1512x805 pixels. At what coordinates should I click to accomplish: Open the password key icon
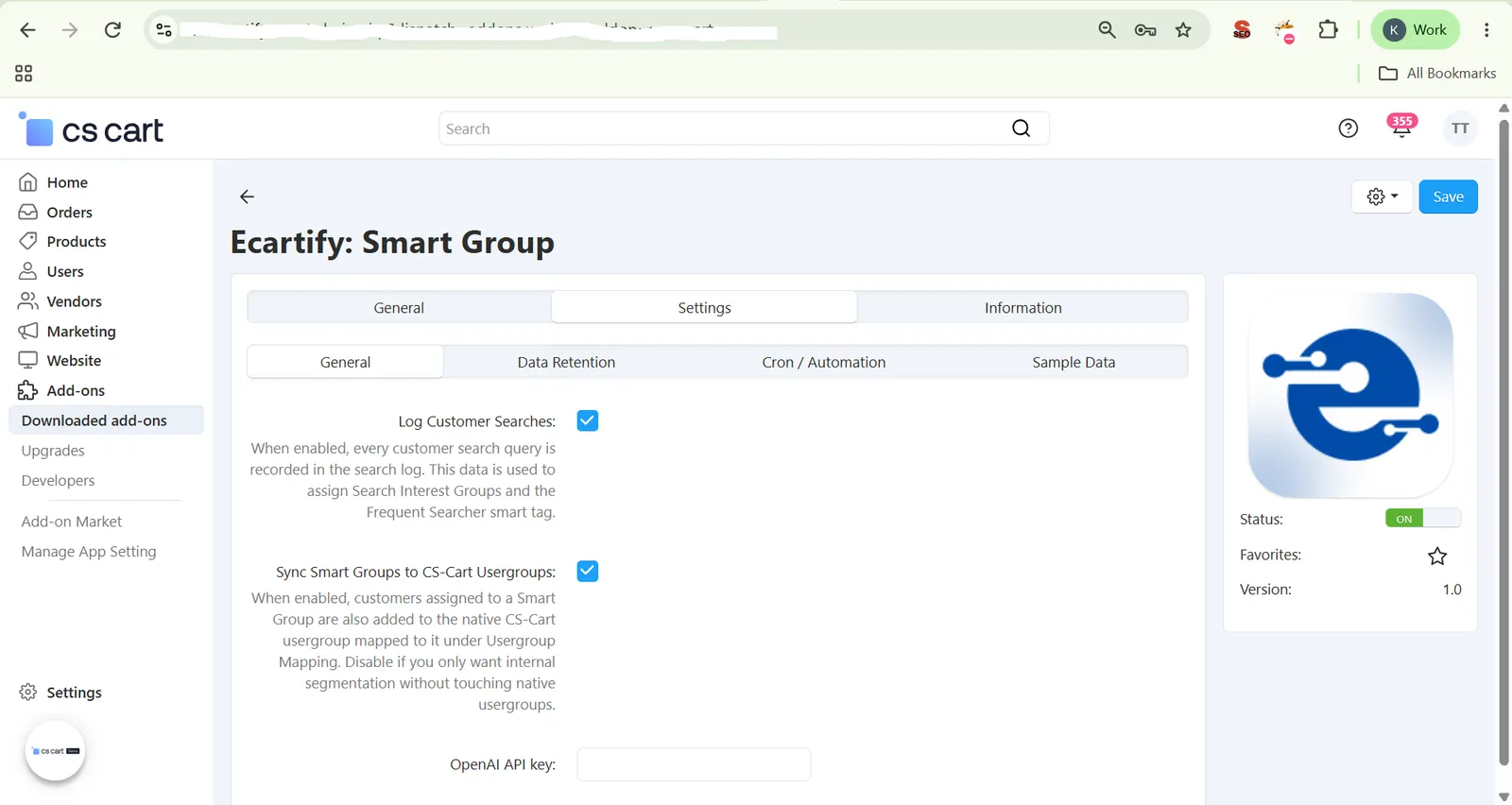(x=1145, y=30)
